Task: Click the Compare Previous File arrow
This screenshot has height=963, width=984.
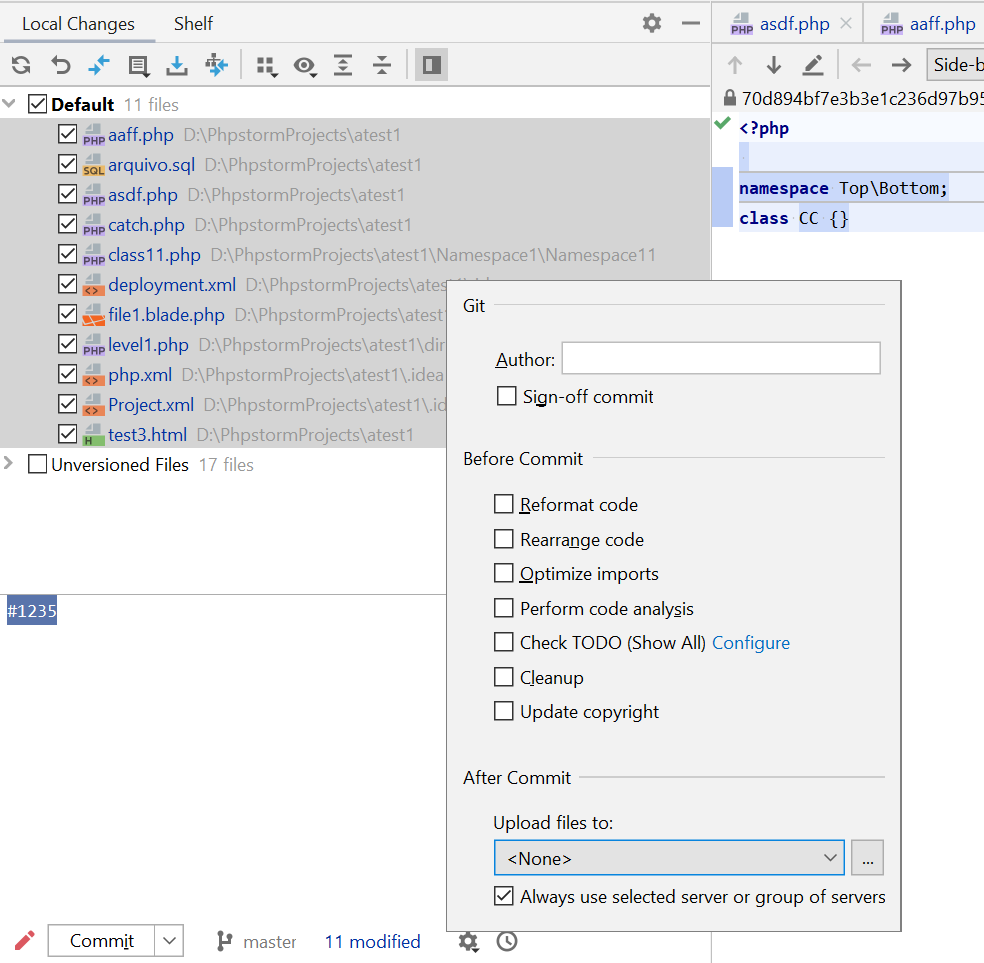Action: coord(862,65)
